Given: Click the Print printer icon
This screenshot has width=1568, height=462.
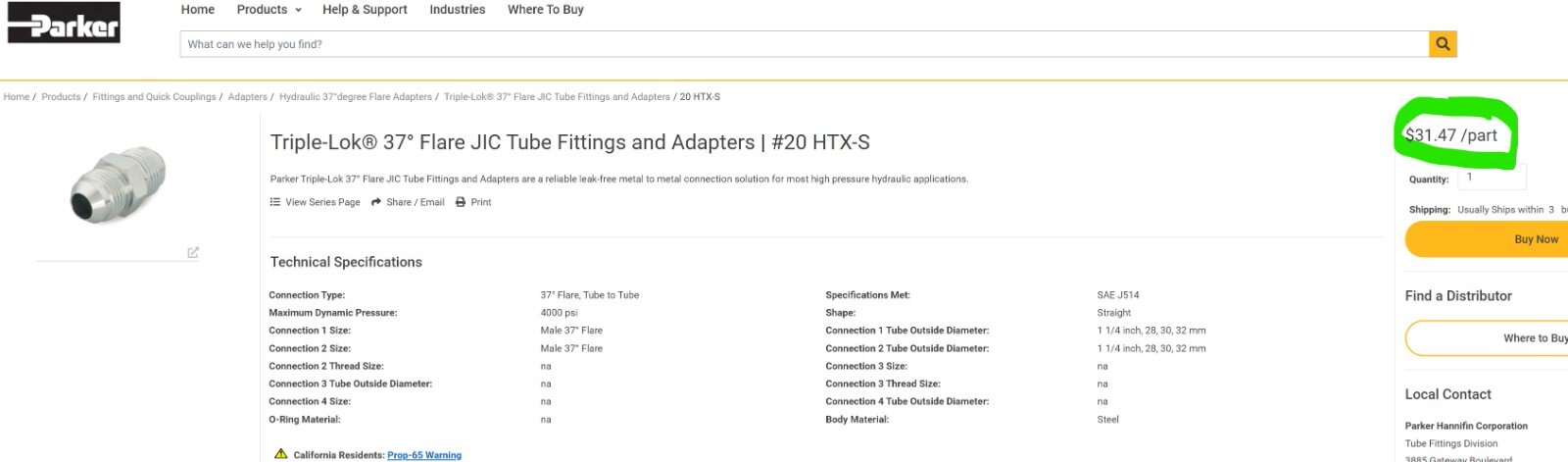Looking at the screenshot, I should pyautogui.click(x=461, y=202).
